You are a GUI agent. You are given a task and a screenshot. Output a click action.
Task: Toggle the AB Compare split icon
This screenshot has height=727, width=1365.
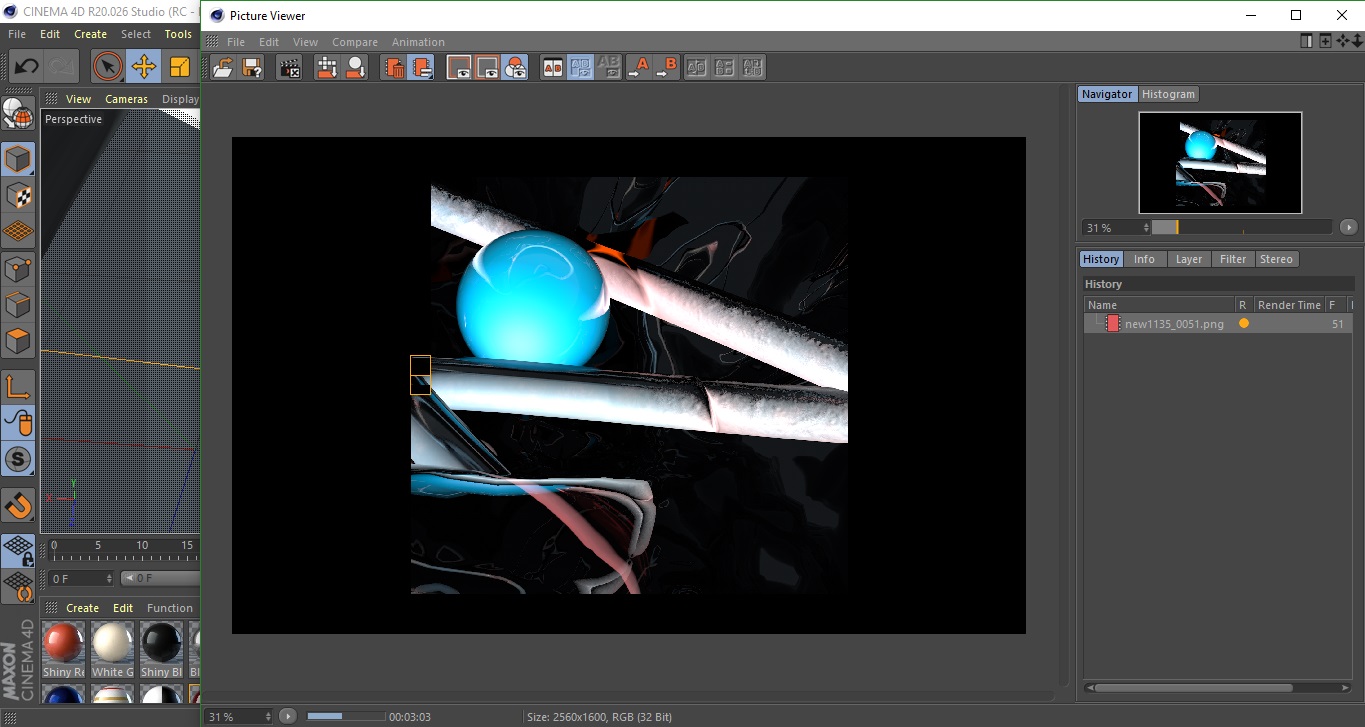point(553,68)
